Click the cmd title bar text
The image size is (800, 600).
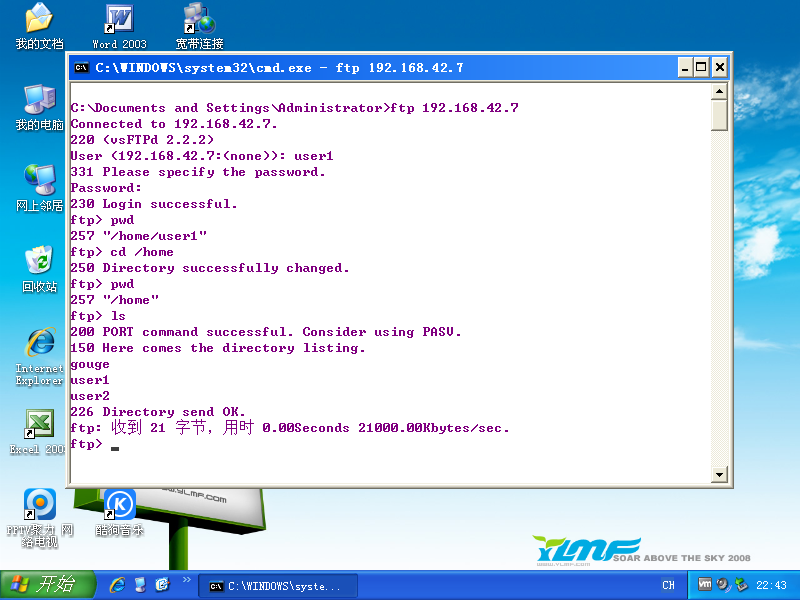point(279,68)
